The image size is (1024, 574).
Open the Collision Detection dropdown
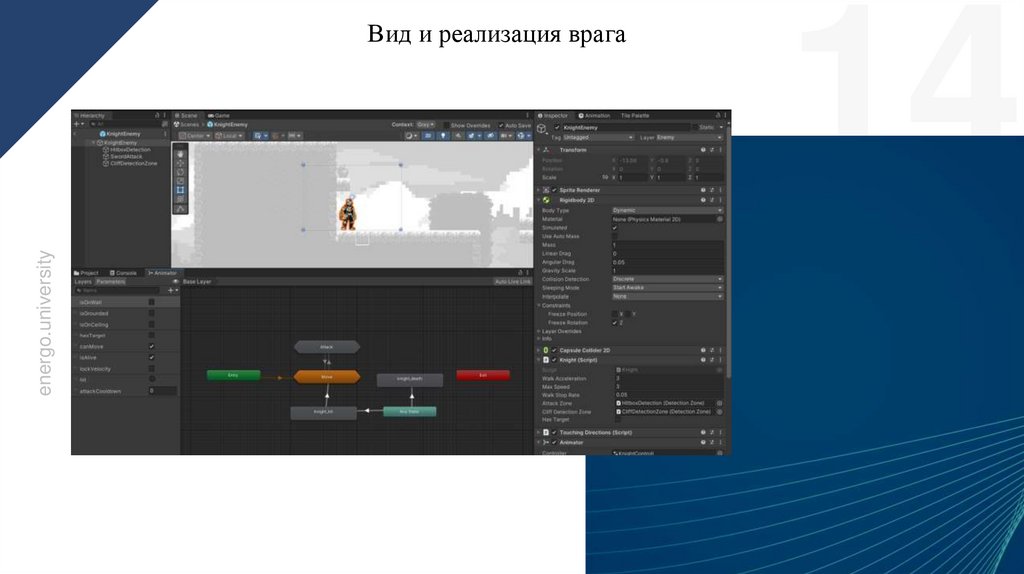coord(667,279)
